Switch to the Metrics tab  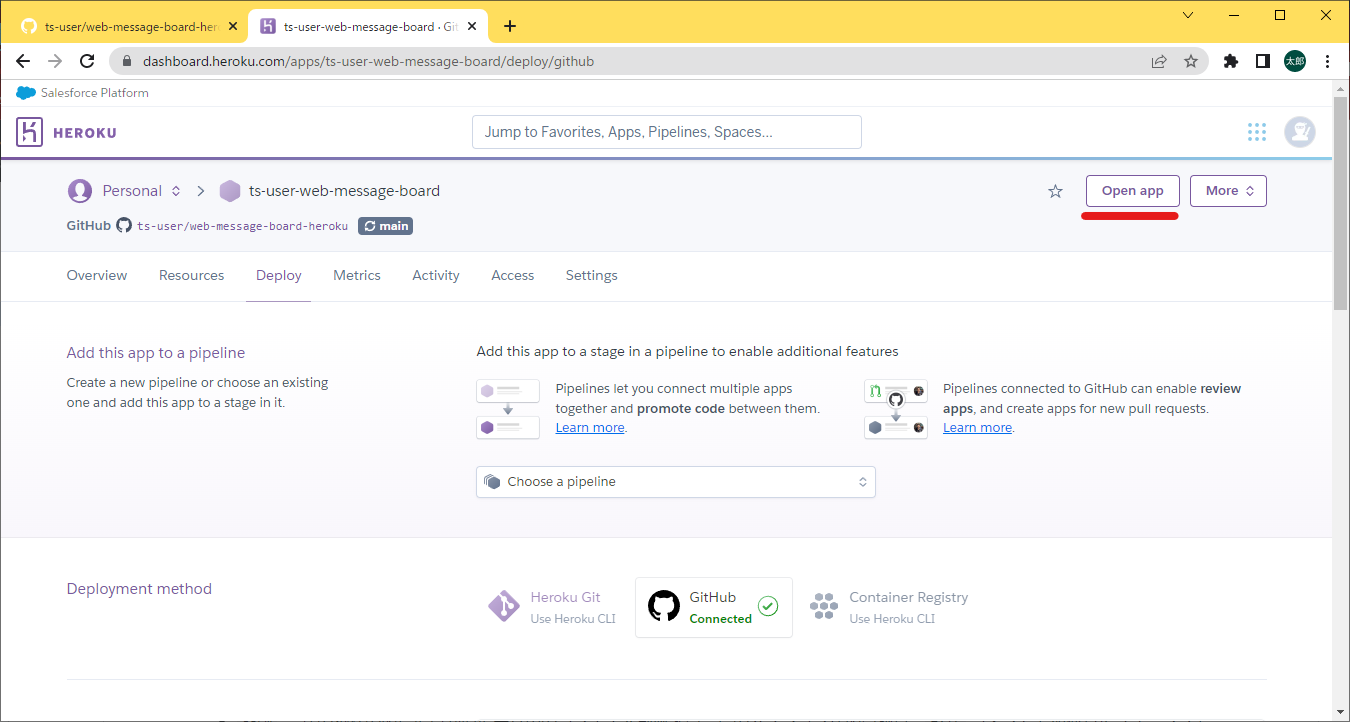[x=357, y=275]
